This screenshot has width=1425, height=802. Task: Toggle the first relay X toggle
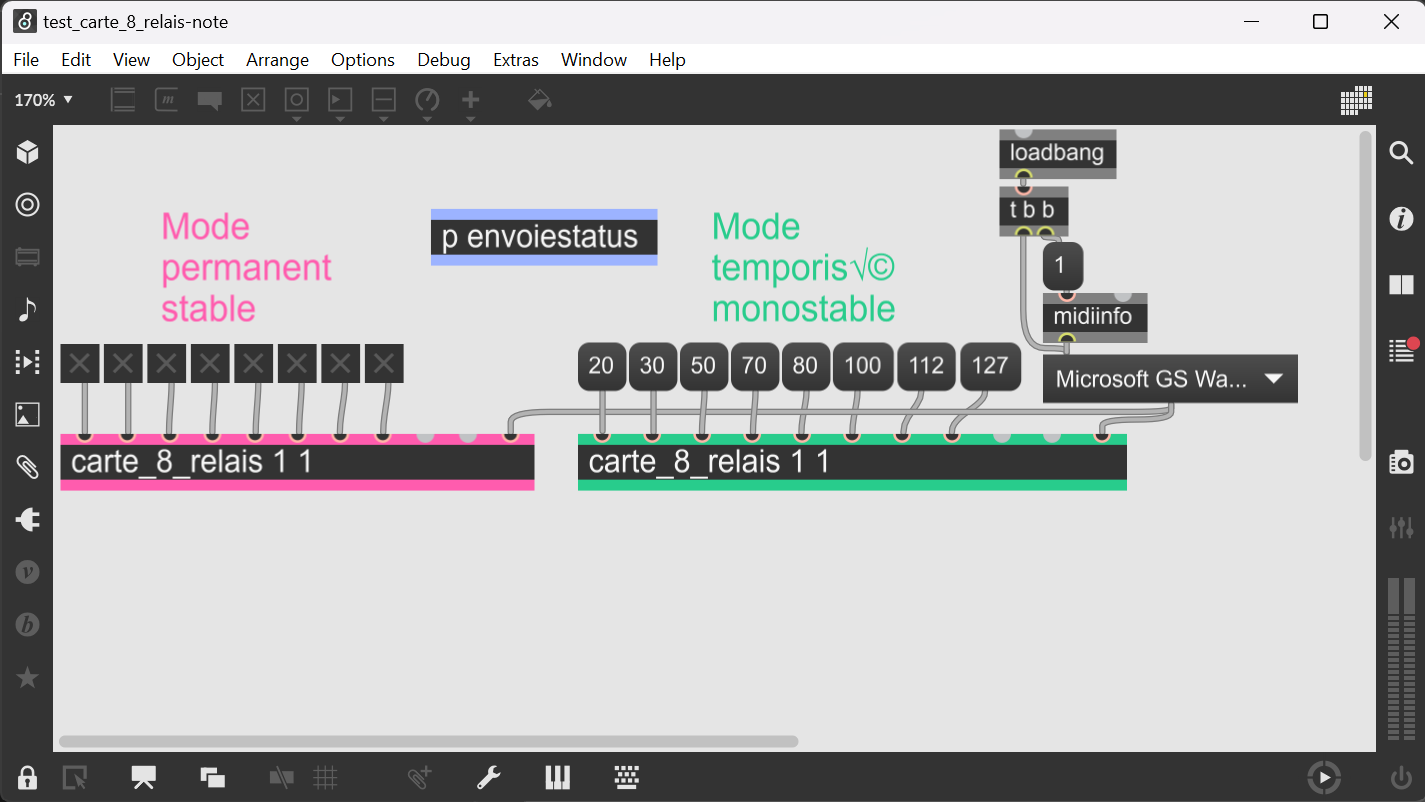pyautogui.click(x=80, y=364)
